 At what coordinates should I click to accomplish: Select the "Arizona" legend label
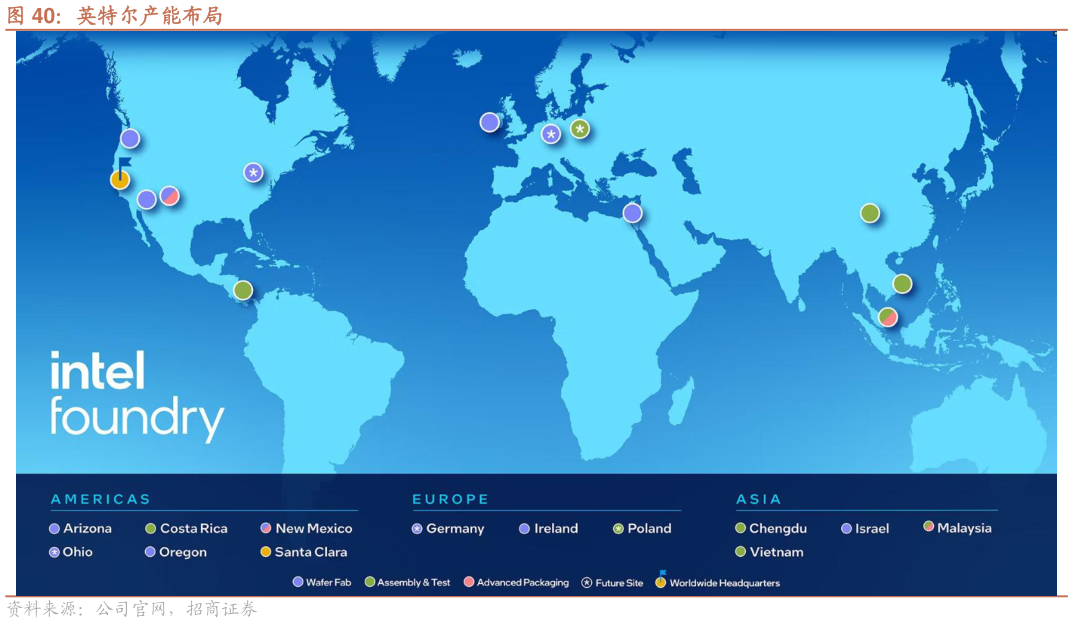click(88, 529)
